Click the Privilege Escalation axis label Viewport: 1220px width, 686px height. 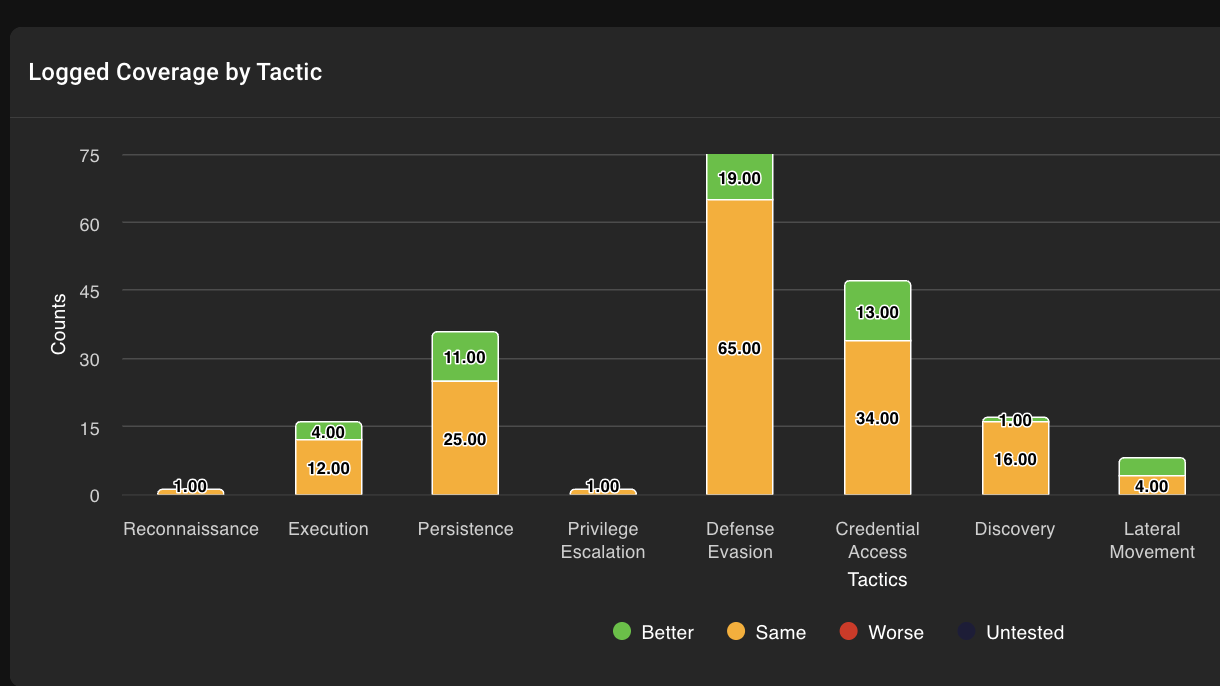coord(603,540)
